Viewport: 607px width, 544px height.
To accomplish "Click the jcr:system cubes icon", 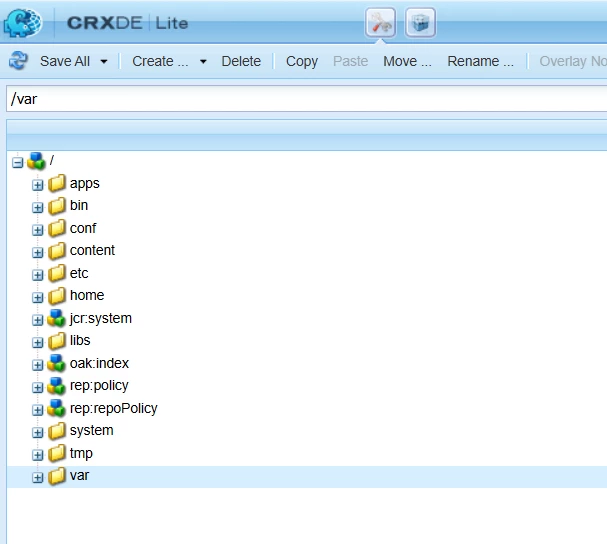I will click(x=56, y=318).
